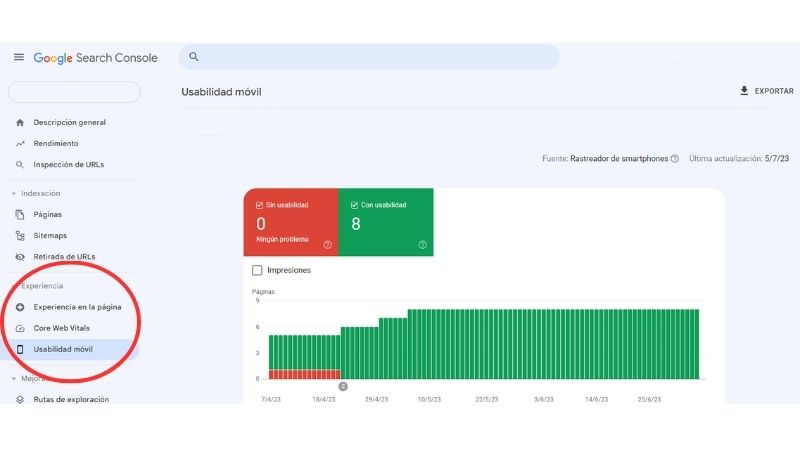Click the plus-circle icon for Experiencia en la página
This screenshot has height=450, width=800.
pos(20,307)
